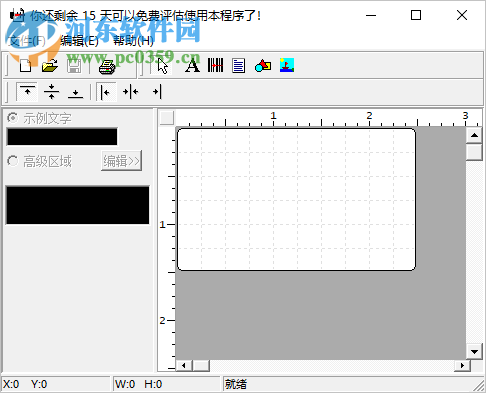Click the vertical scrollbar thumb

click(x=474, y=152)
